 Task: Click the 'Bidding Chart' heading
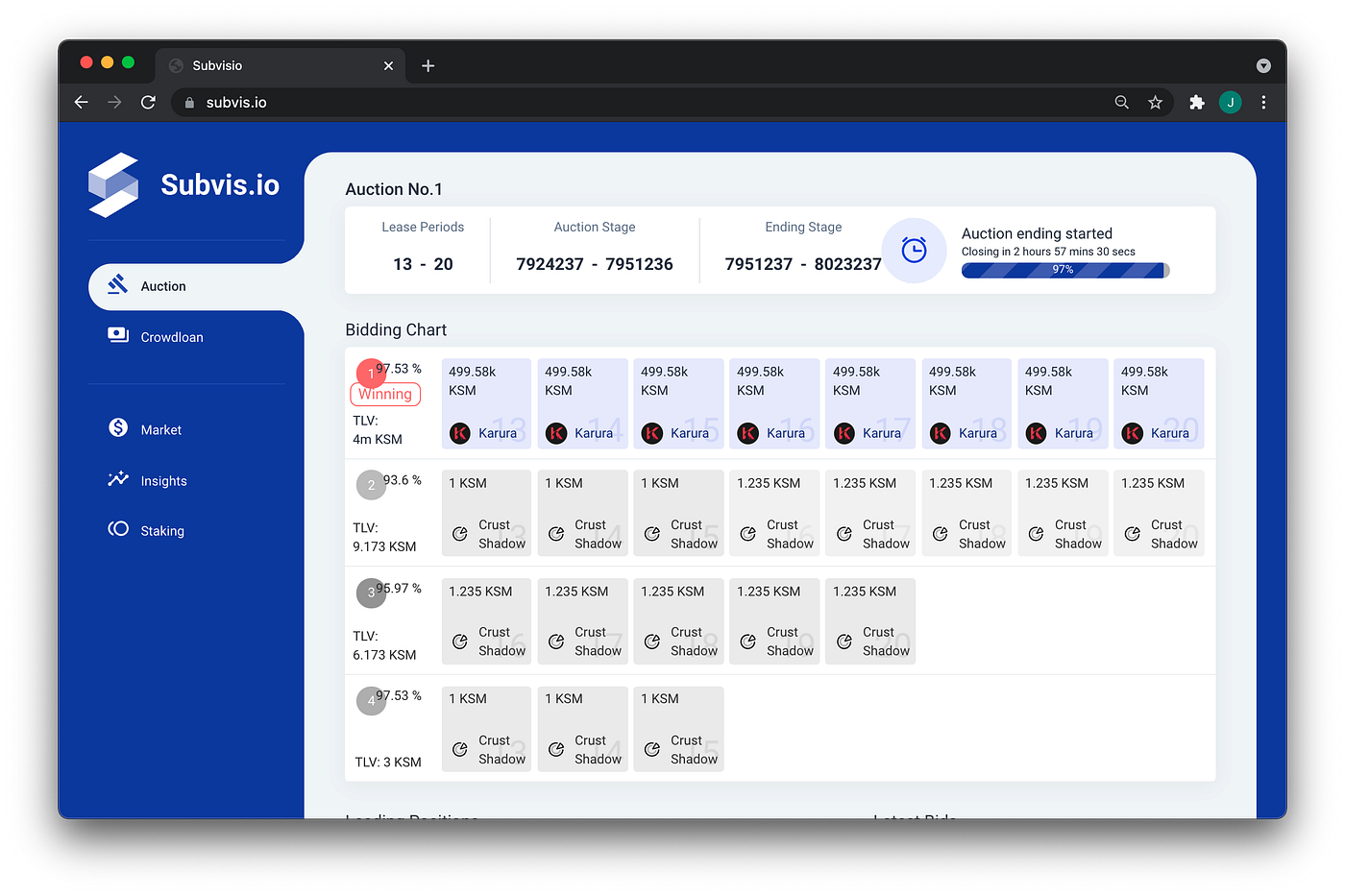[x=396, y=329]
